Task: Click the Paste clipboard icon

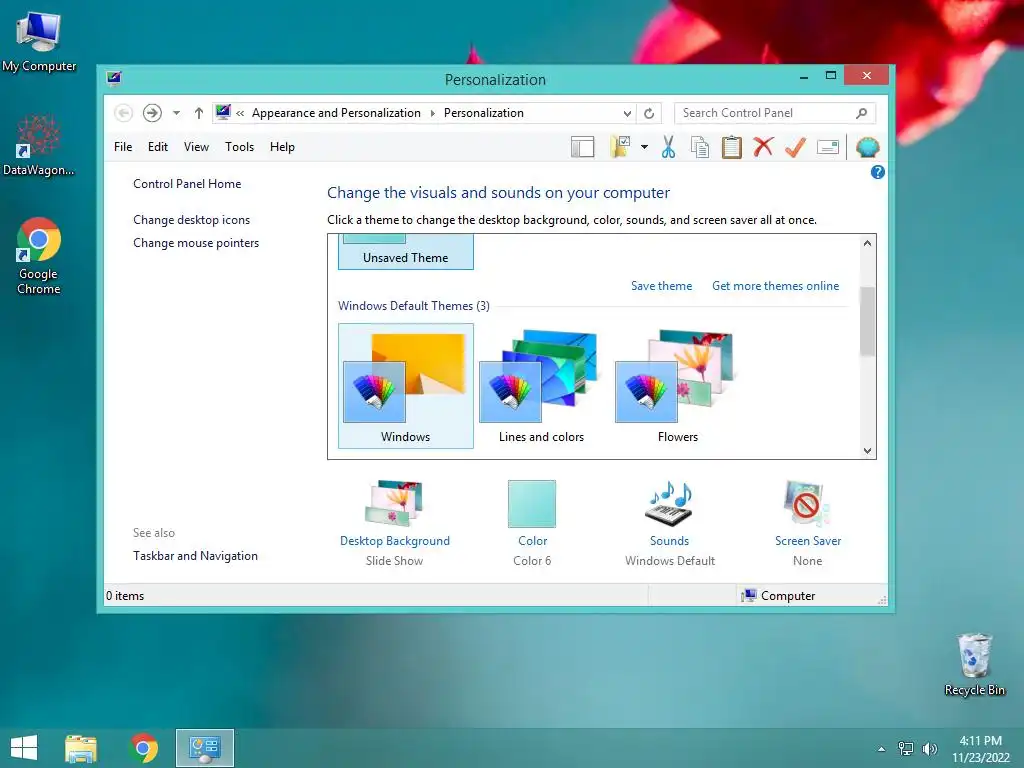Action: 731,147
